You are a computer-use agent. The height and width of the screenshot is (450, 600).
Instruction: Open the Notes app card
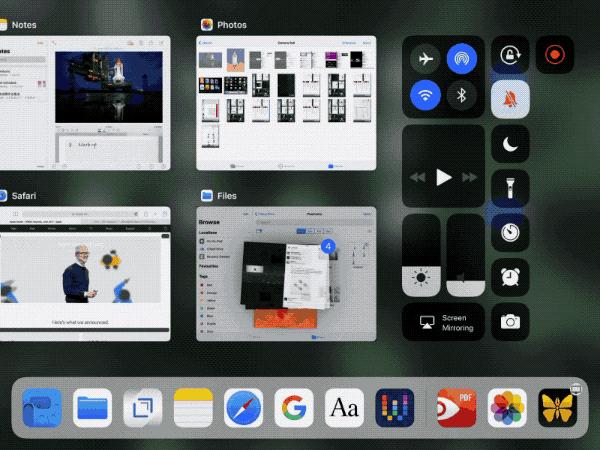(x=85, y=103)
